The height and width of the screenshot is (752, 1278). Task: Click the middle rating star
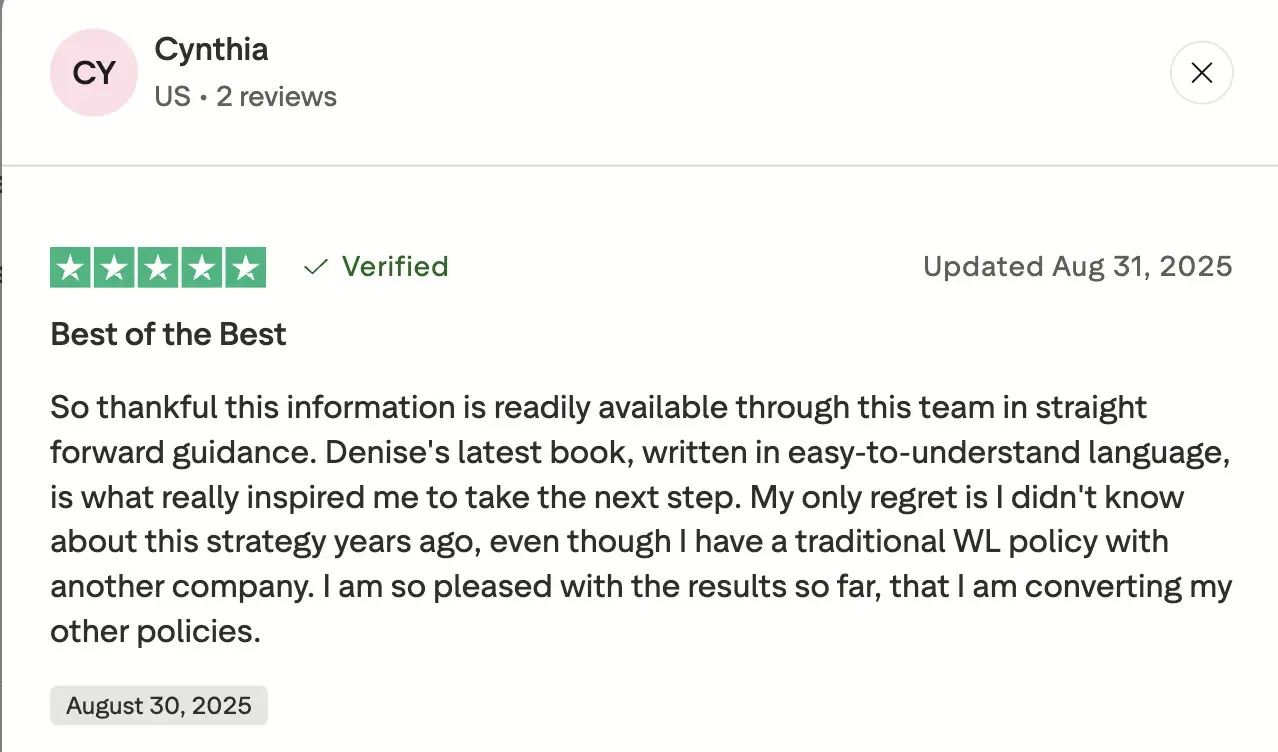(x=158, y=267)
